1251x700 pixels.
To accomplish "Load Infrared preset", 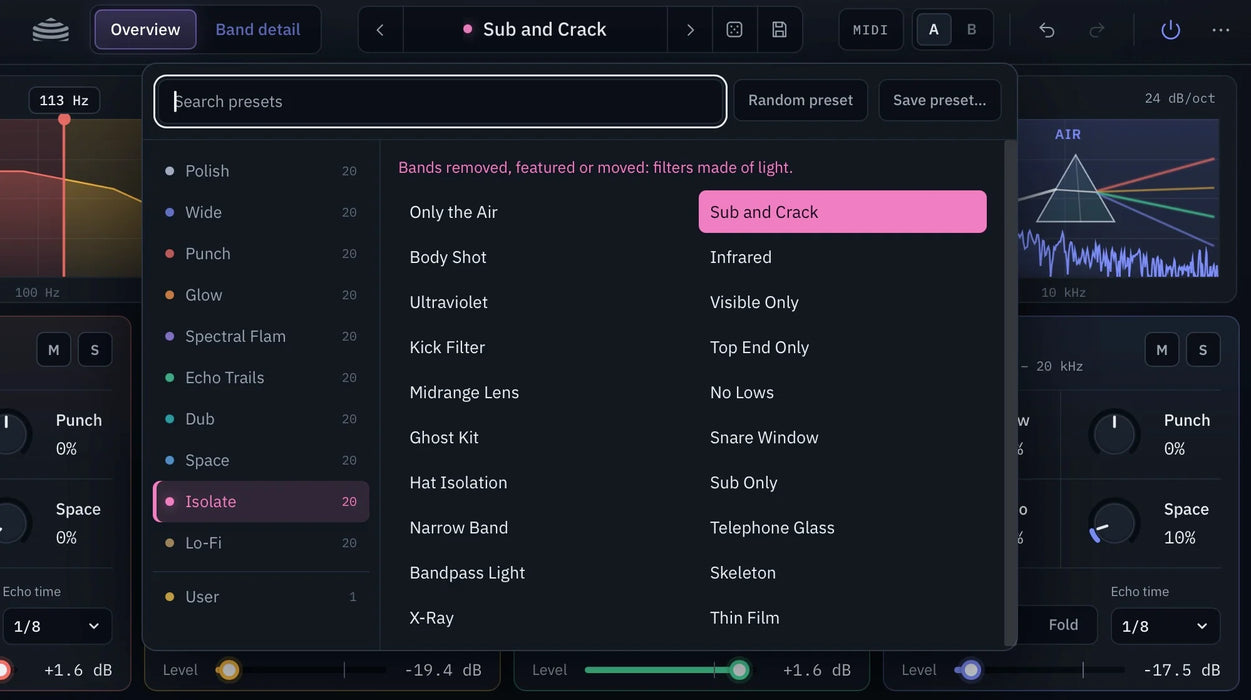I will point(842,257).
